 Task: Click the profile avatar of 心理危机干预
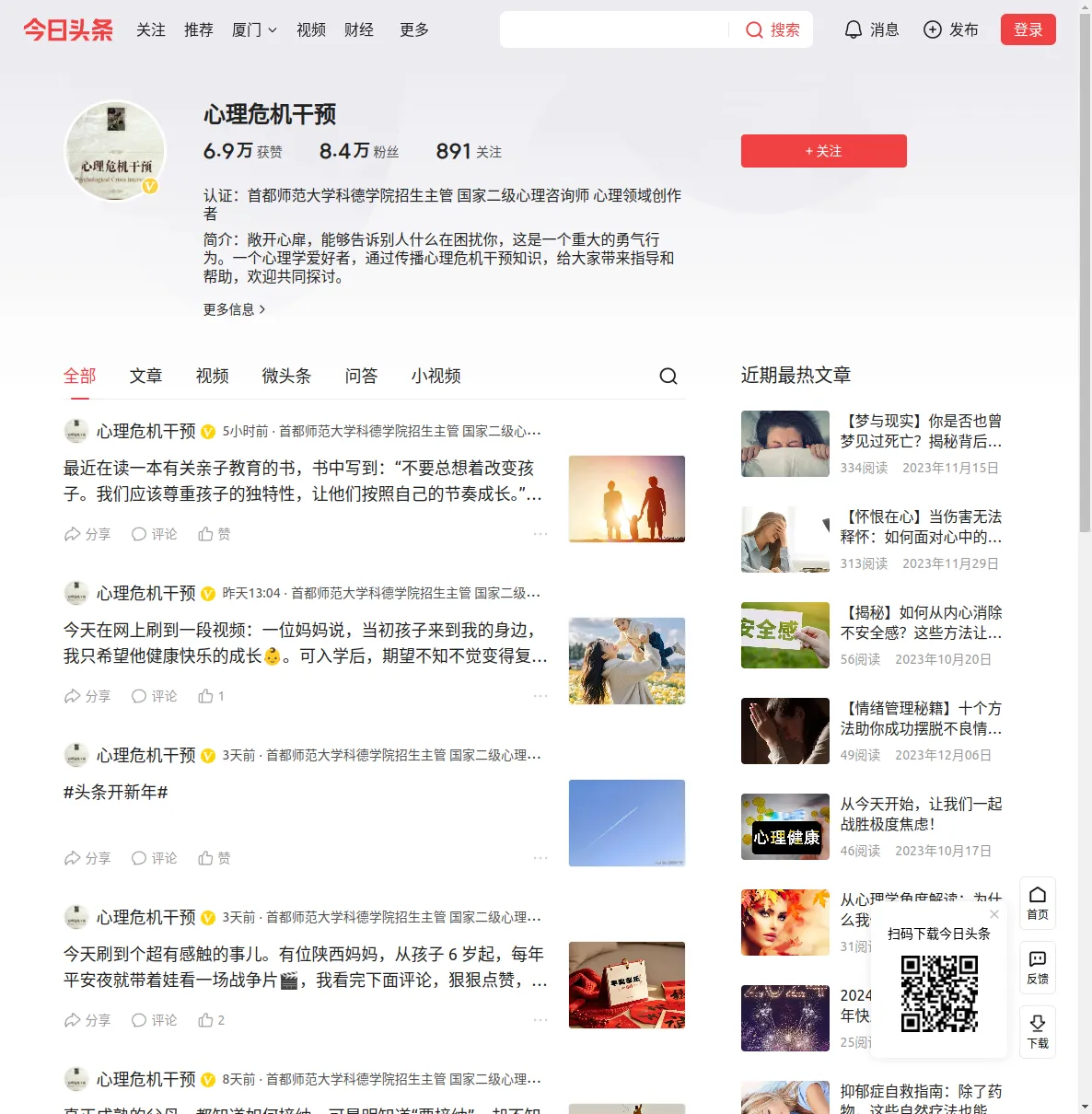click(x=115, y=150)
